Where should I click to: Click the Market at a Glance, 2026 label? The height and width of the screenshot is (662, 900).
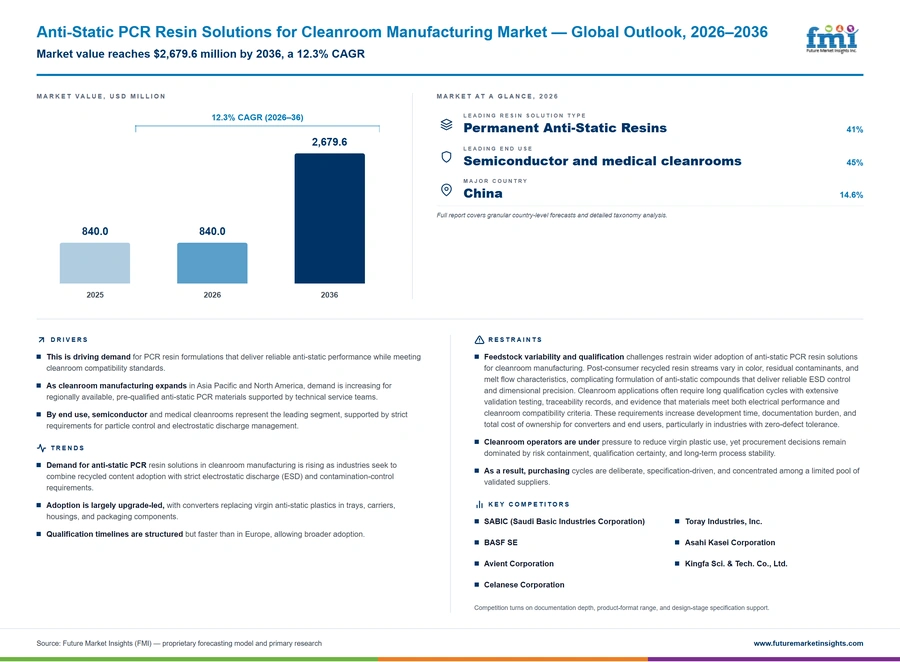point(497,96)
